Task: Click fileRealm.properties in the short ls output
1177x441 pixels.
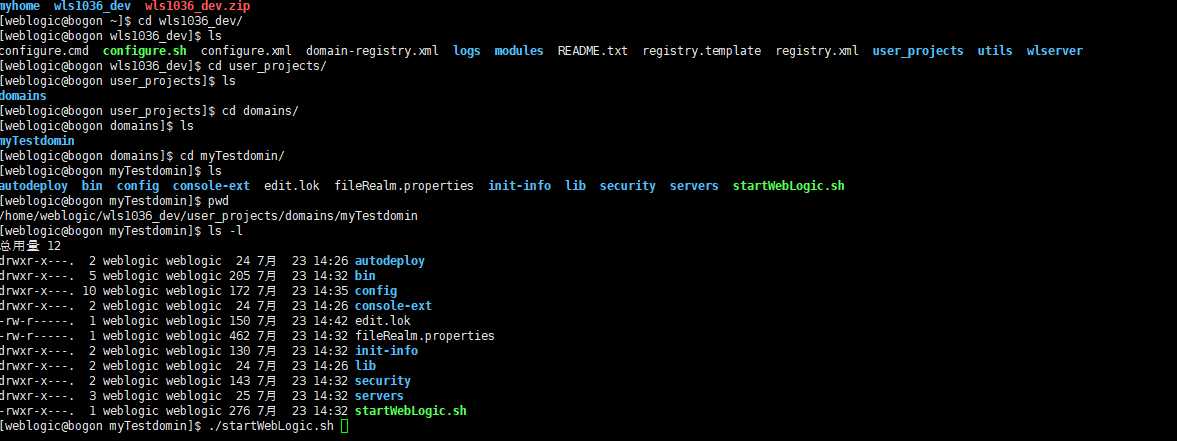Action: point(405,186)
